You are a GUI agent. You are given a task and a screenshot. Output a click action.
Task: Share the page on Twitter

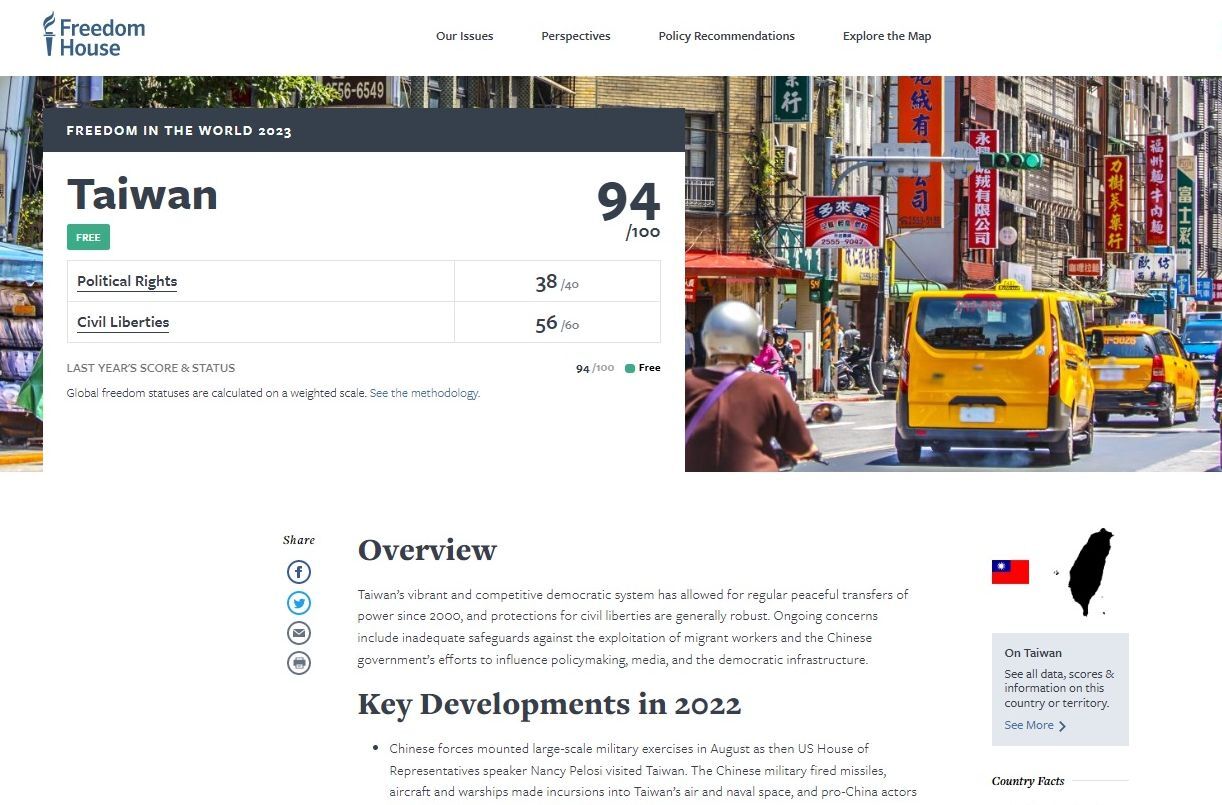click(299, 603)
